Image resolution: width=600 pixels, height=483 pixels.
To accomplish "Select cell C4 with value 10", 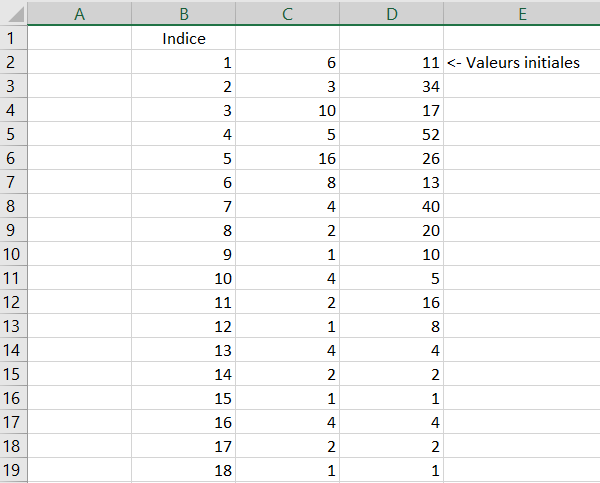I will point(288,110).
